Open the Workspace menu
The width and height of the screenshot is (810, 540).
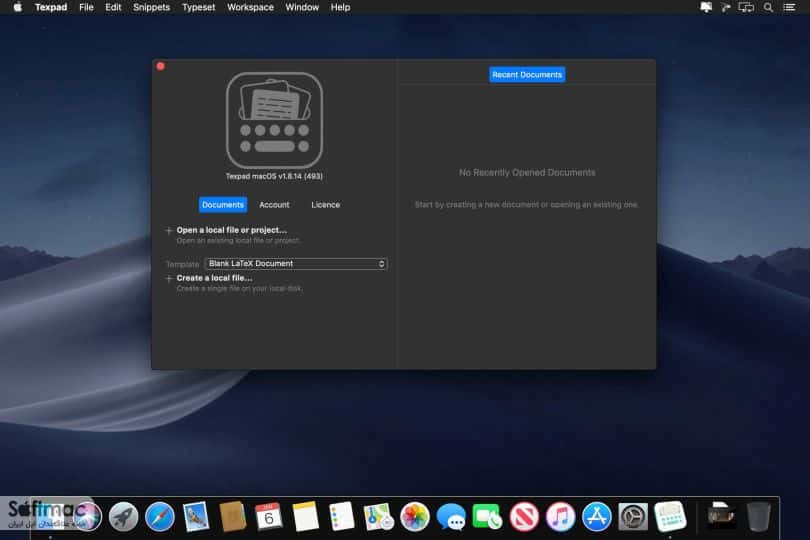[x=251, y=7]
